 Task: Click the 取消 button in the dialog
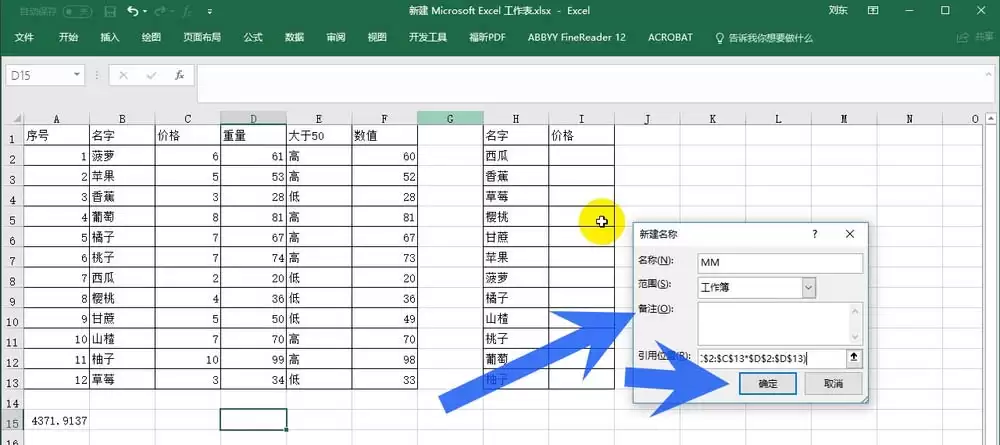[x=834, y=384]
